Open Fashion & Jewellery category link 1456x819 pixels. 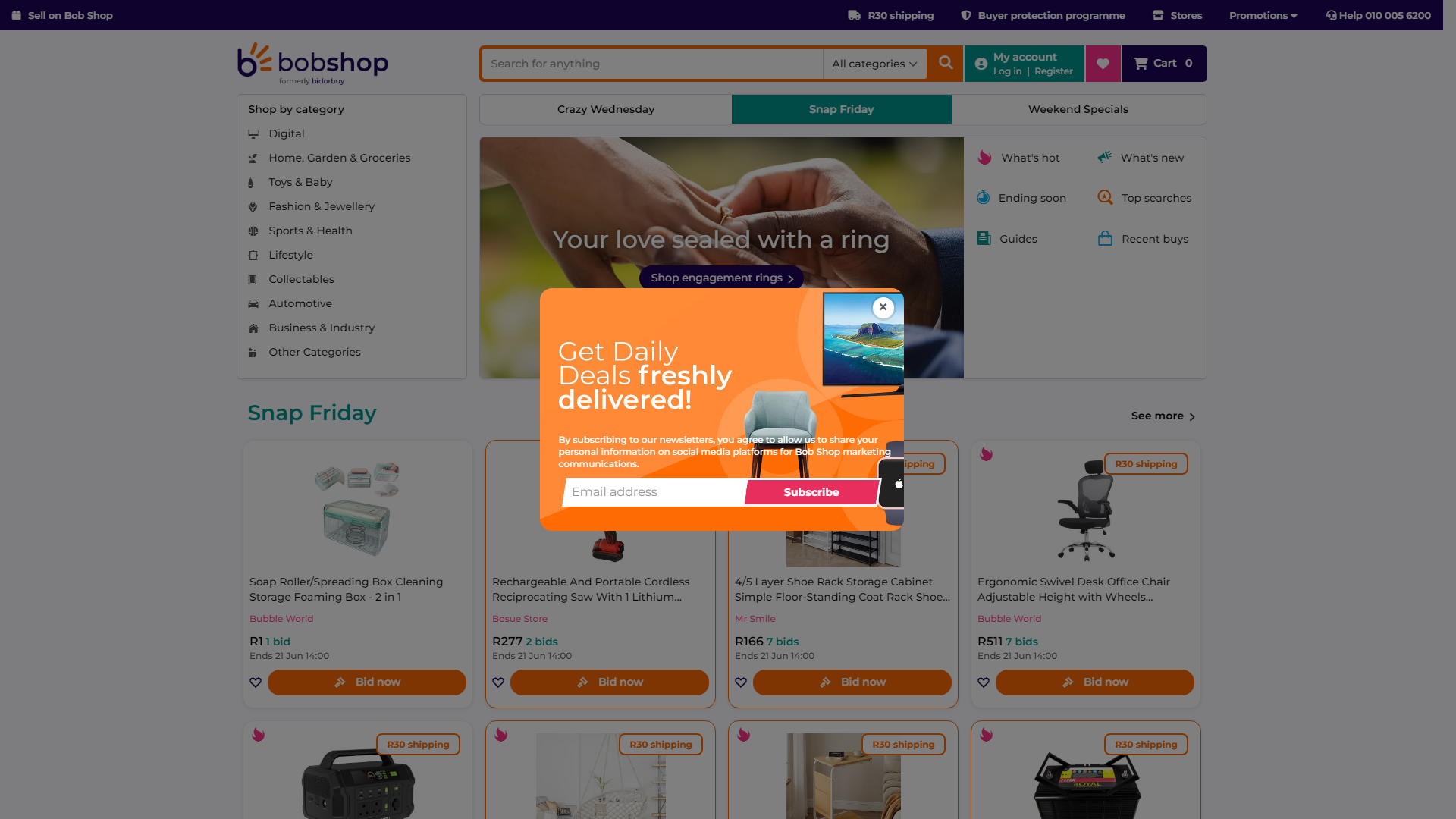pyautogui.click(x=322, y=206)
